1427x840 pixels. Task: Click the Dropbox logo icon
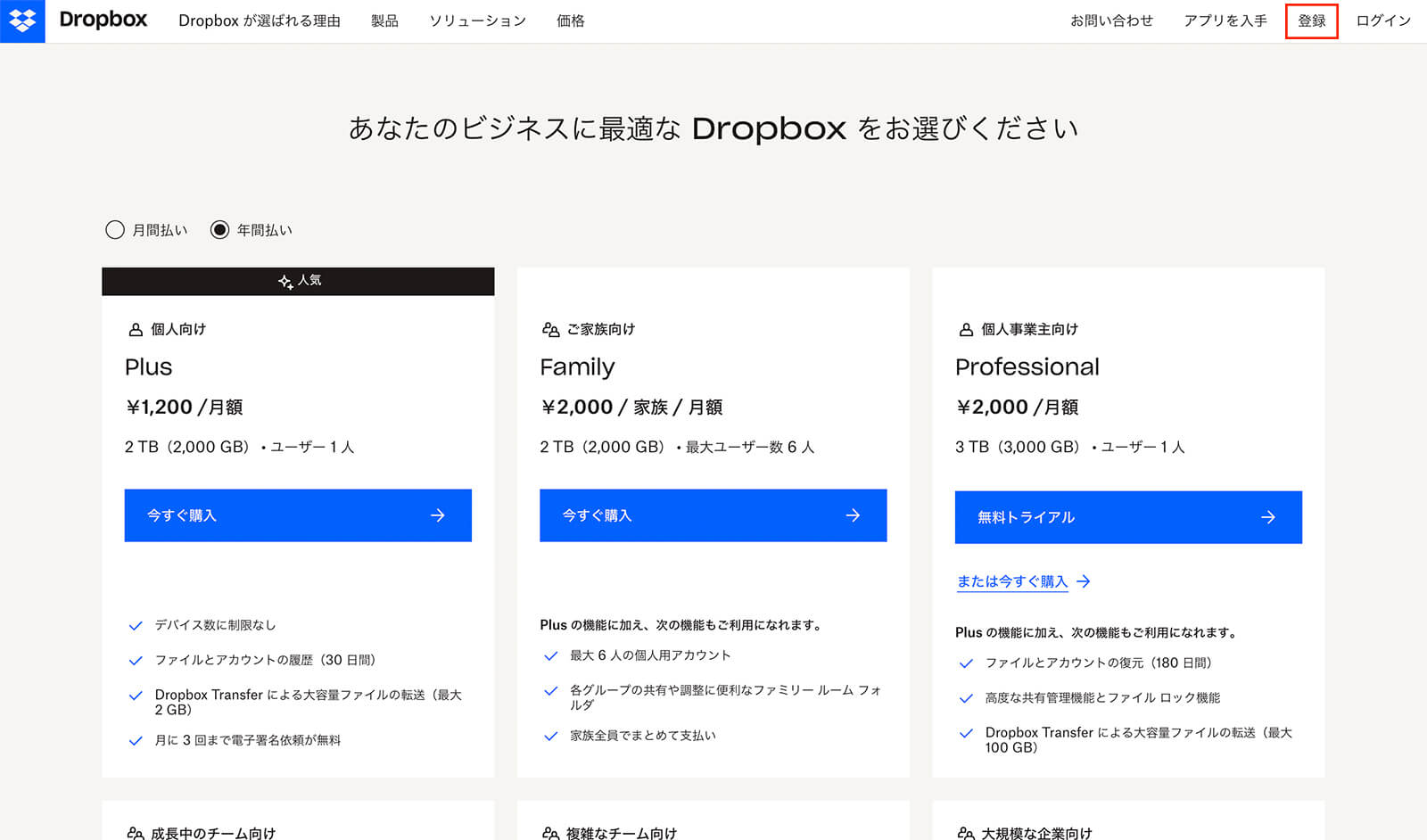[x=22, y=21]
